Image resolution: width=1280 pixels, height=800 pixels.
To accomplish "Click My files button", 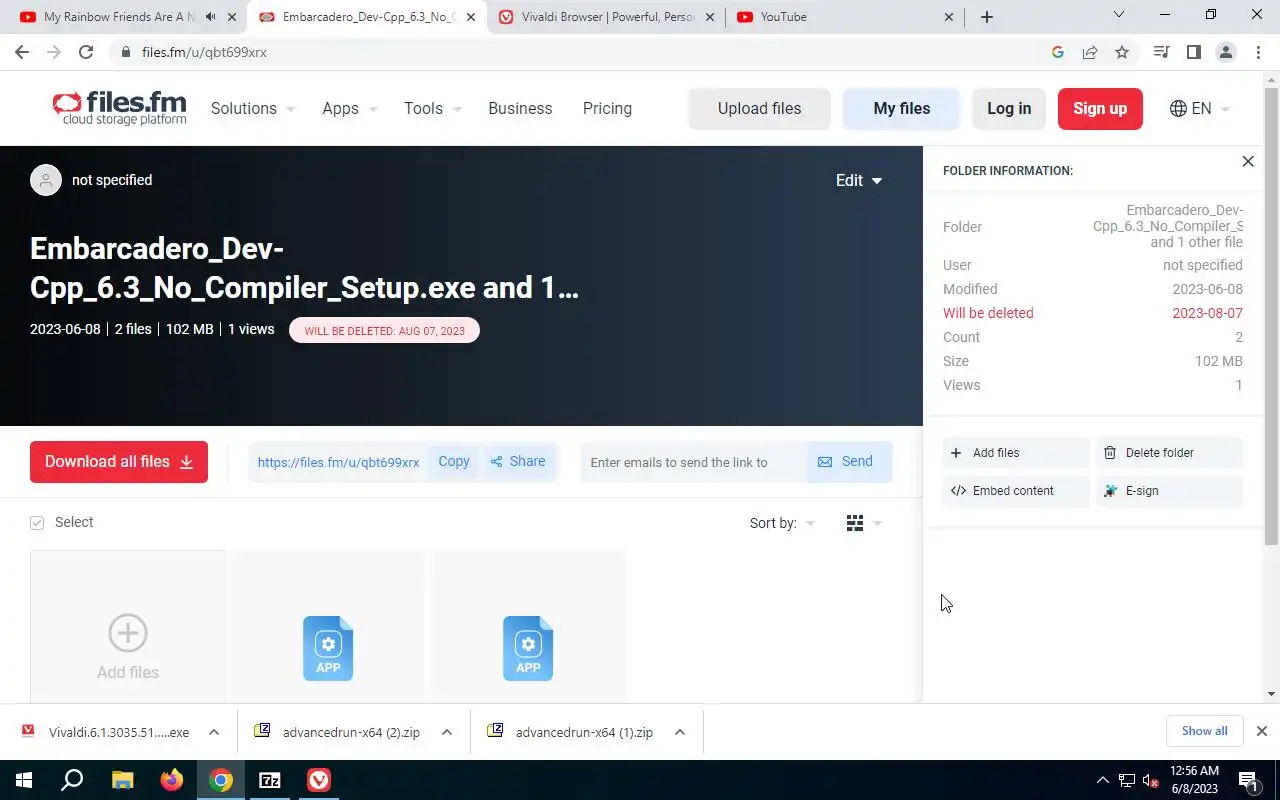I will tap(902, 109).
